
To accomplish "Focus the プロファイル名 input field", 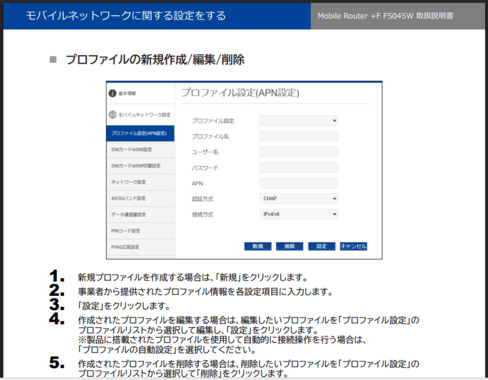I will 299,136.
